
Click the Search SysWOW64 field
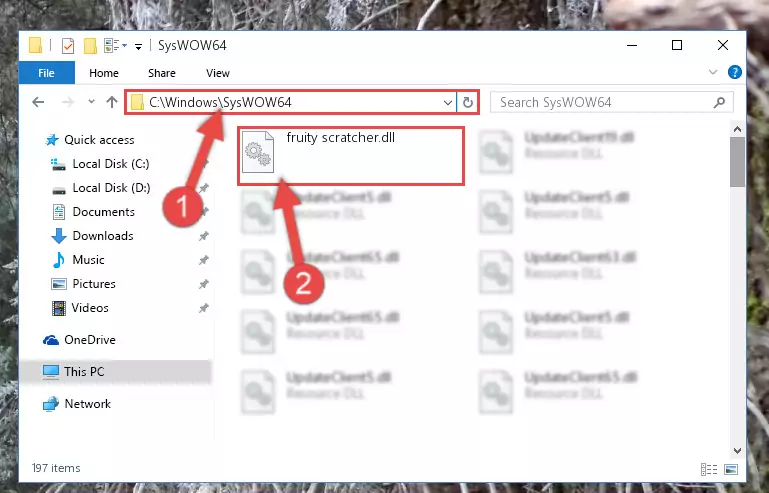pos(612,103)
